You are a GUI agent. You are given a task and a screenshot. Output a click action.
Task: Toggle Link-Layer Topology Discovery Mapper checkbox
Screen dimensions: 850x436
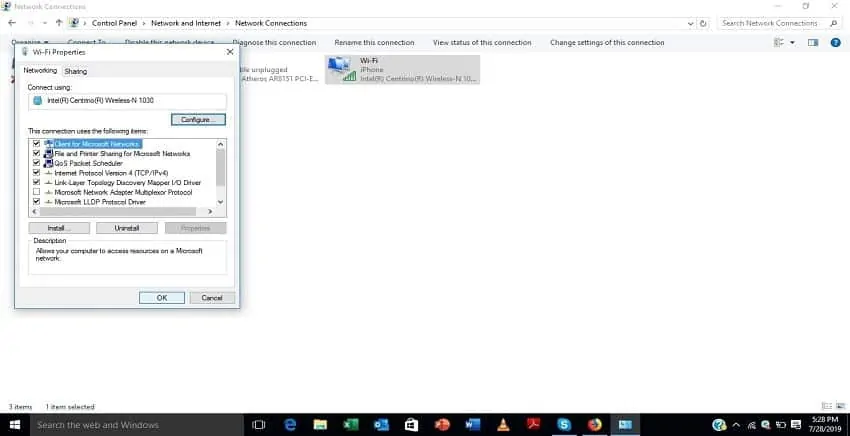pos(36,182)
